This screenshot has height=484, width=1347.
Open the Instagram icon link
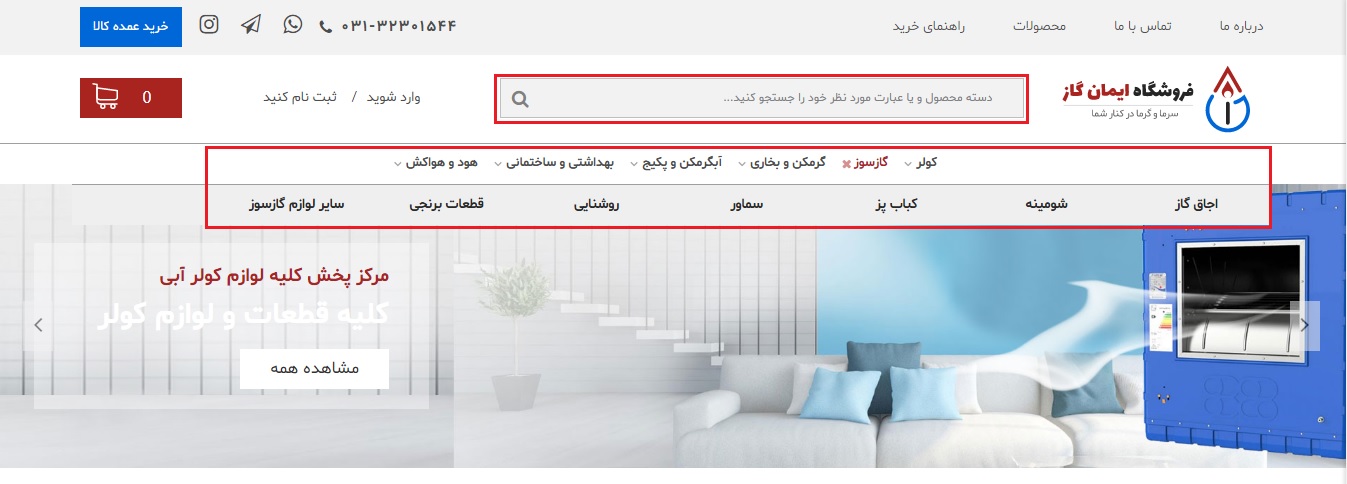click(x=209, y=25)
